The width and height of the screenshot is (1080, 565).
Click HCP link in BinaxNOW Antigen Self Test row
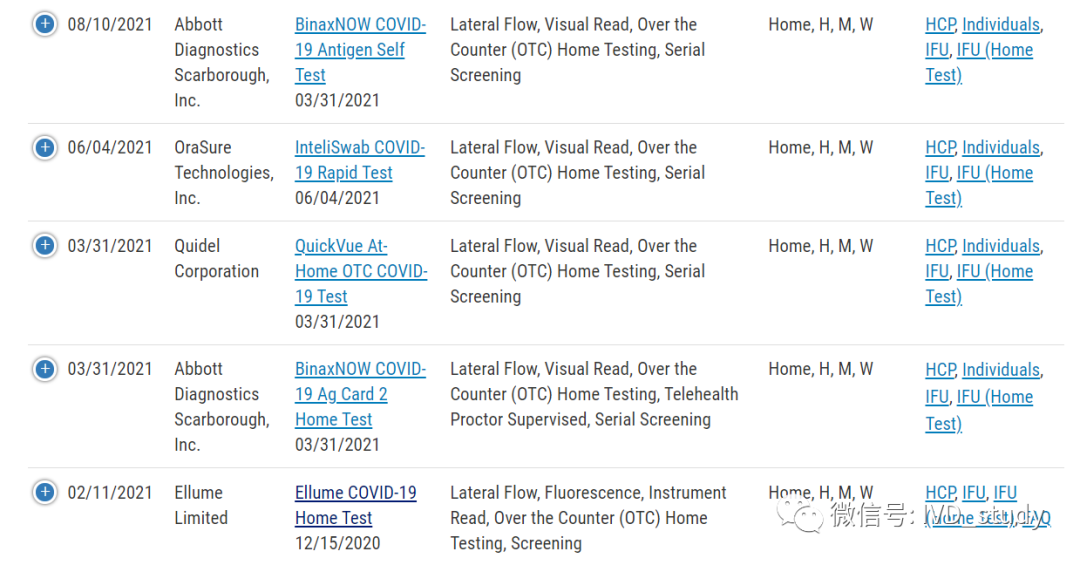[x=940, y=24]
